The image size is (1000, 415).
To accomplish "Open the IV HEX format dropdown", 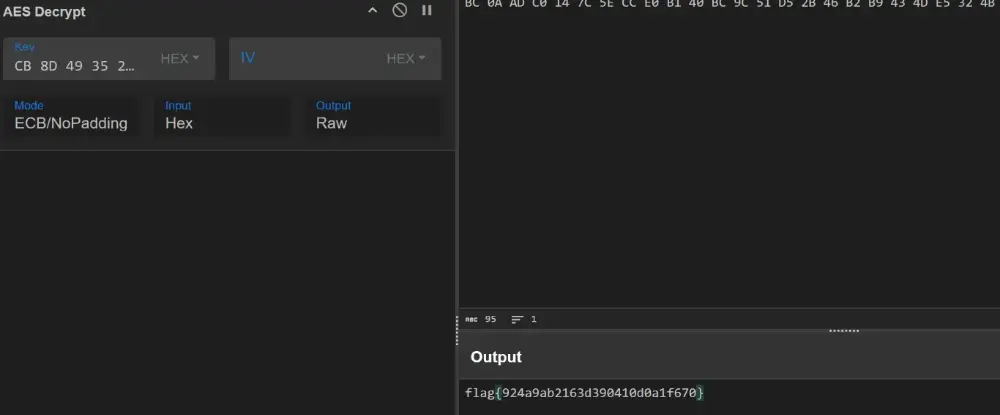I will pyautogui.click(x=406, y=59).
